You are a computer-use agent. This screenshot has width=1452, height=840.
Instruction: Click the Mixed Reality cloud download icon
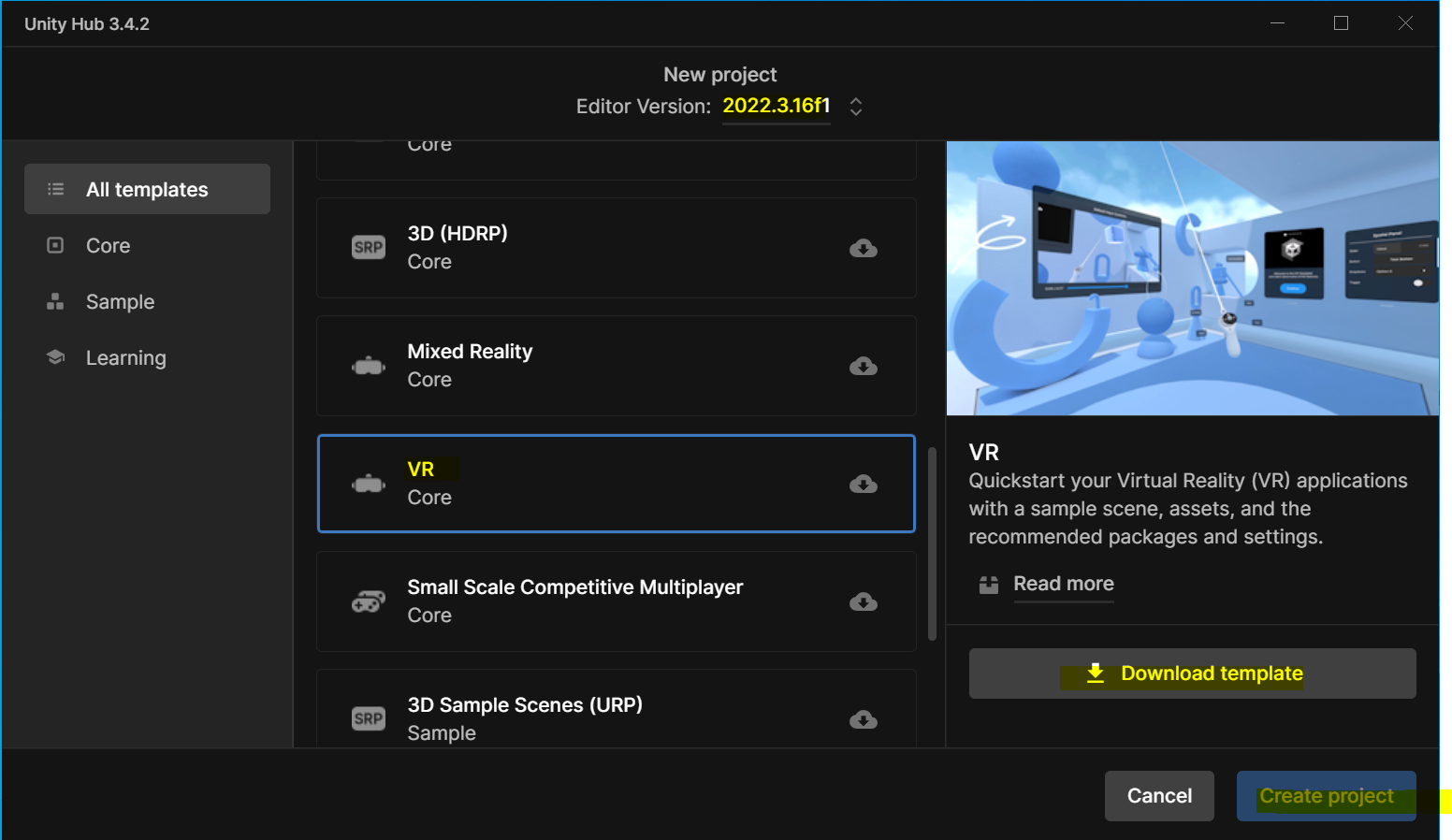pos(864,366)
